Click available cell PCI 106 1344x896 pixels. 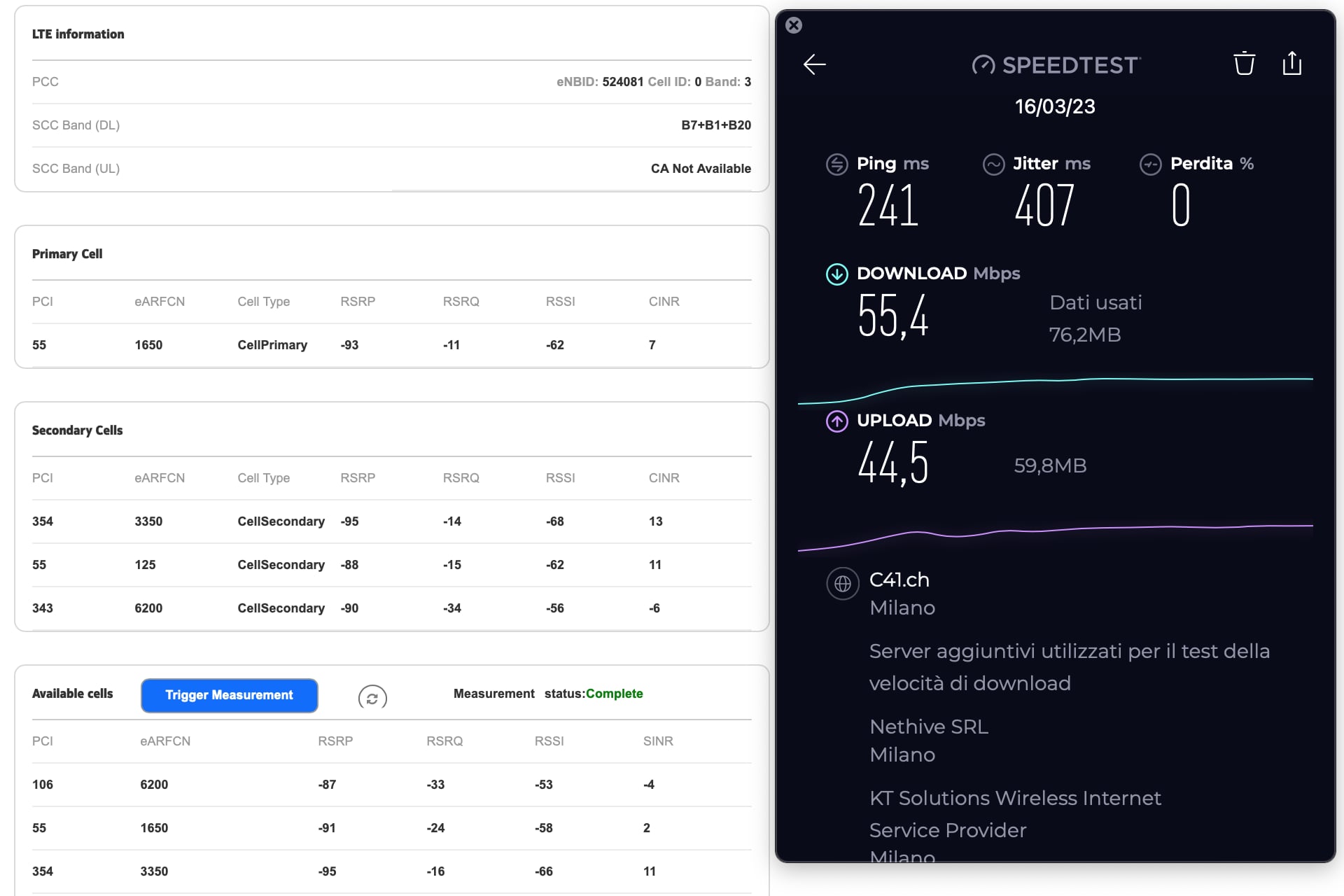tap(43, 785)
